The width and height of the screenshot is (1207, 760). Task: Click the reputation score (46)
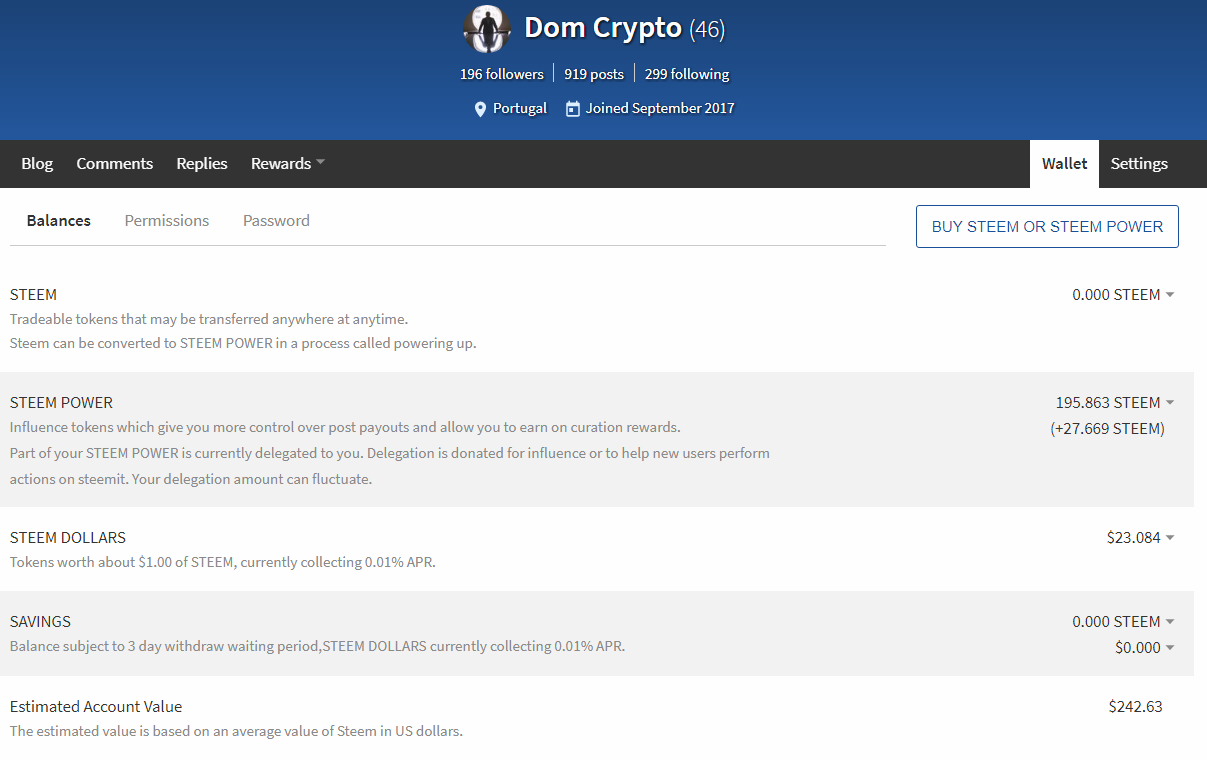[707, 29]
